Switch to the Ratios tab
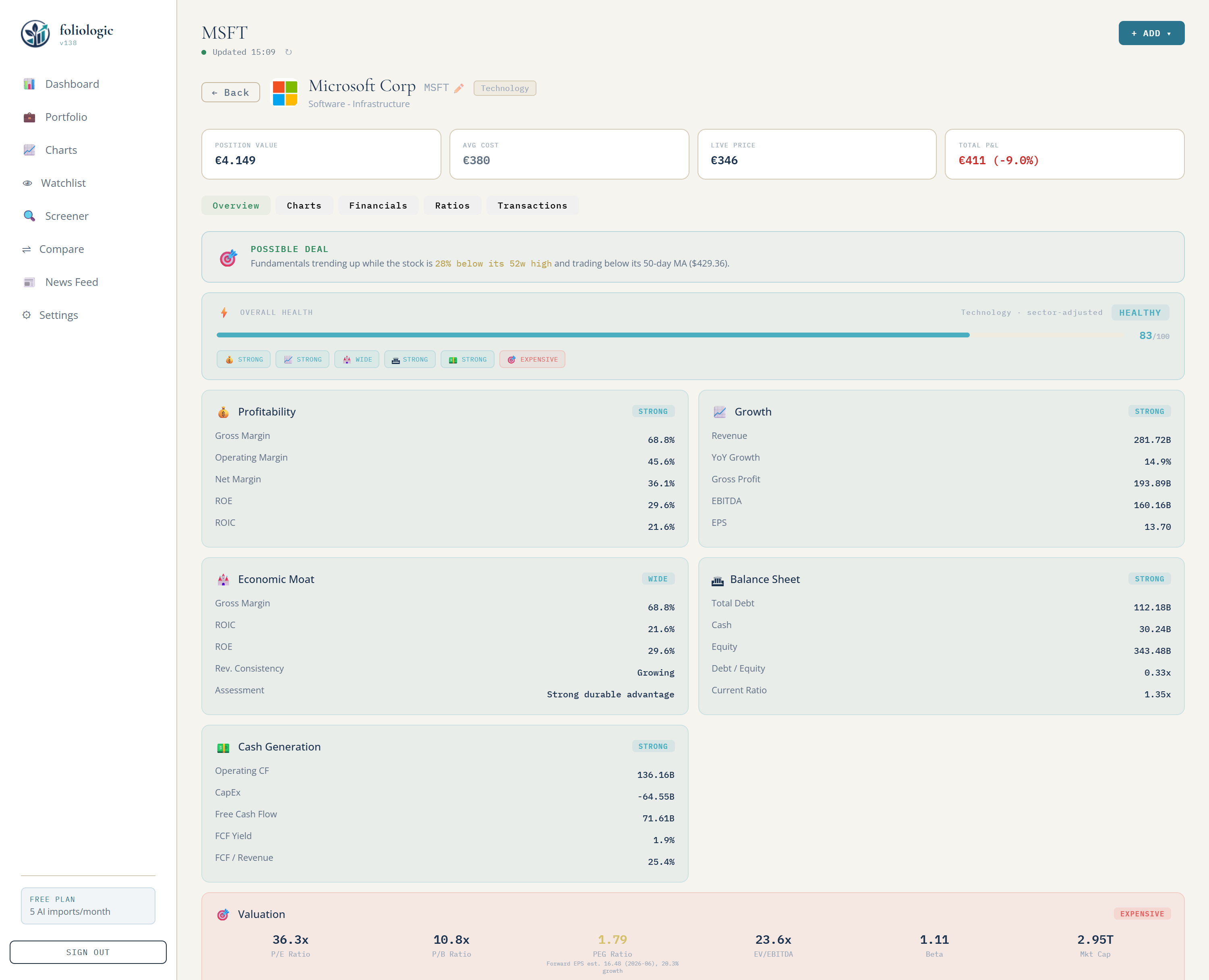Screen dimensions: 1209x980 tap(452, 205)
